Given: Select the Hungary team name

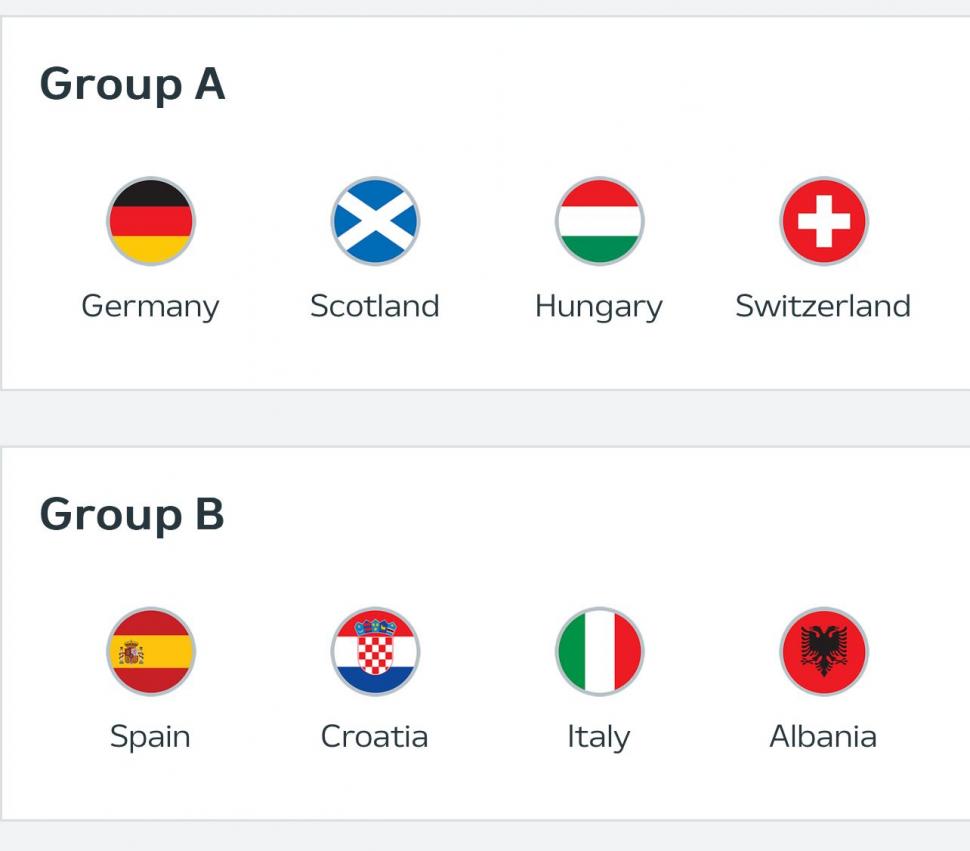Looking at the screenshot, I should [599, 306].
